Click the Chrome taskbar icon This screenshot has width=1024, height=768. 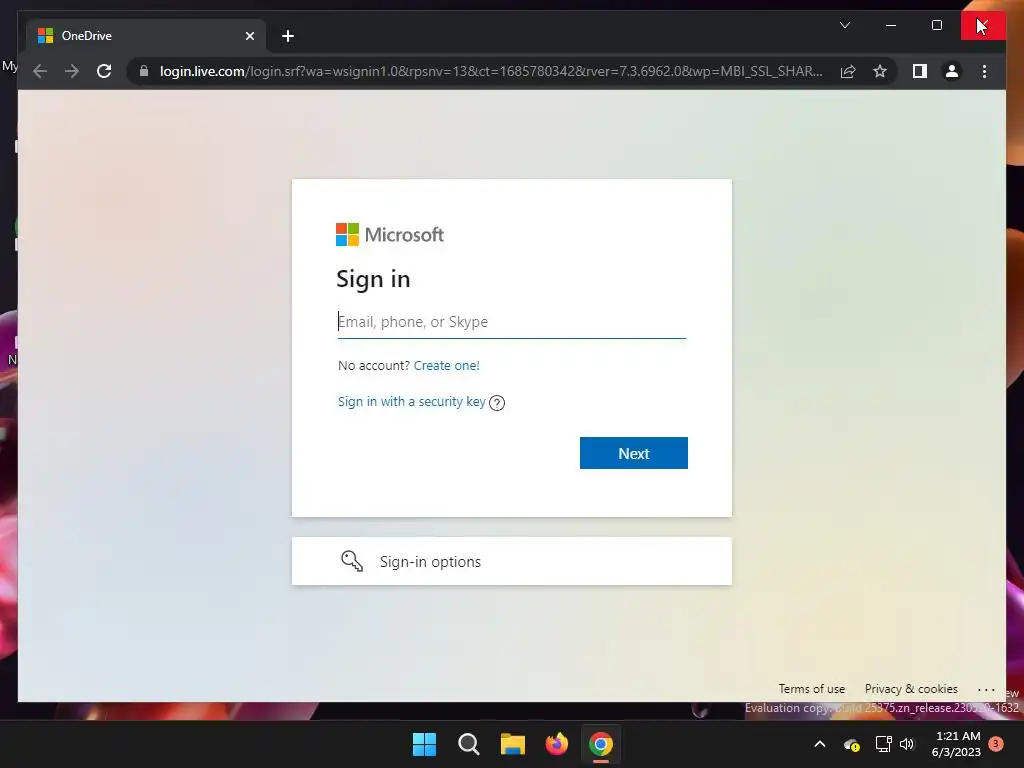pos(601,744)
